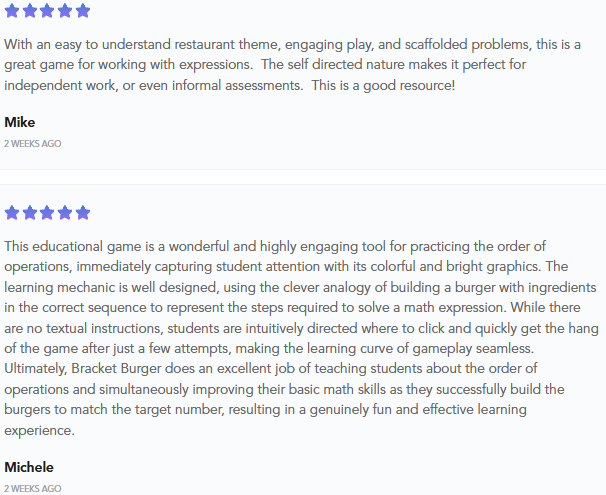Click the fourth star in Michele's review rating
This screenshot has height=495, width=606.
click(x=65, y=213)
